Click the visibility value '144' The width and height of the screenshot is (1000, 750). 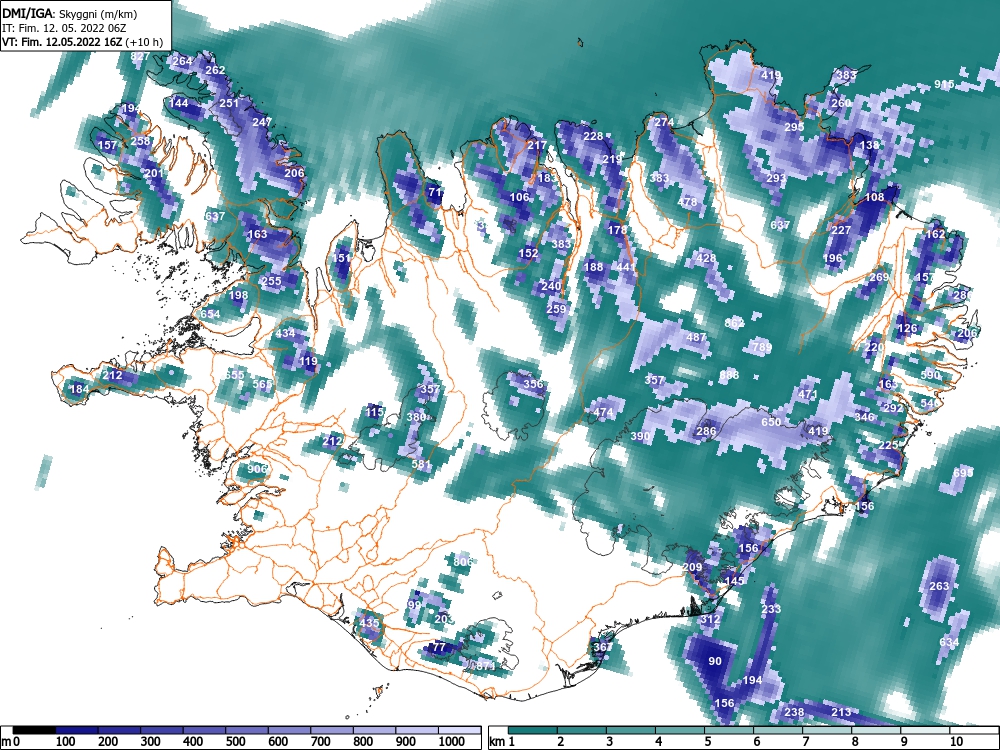click(179, 103)
